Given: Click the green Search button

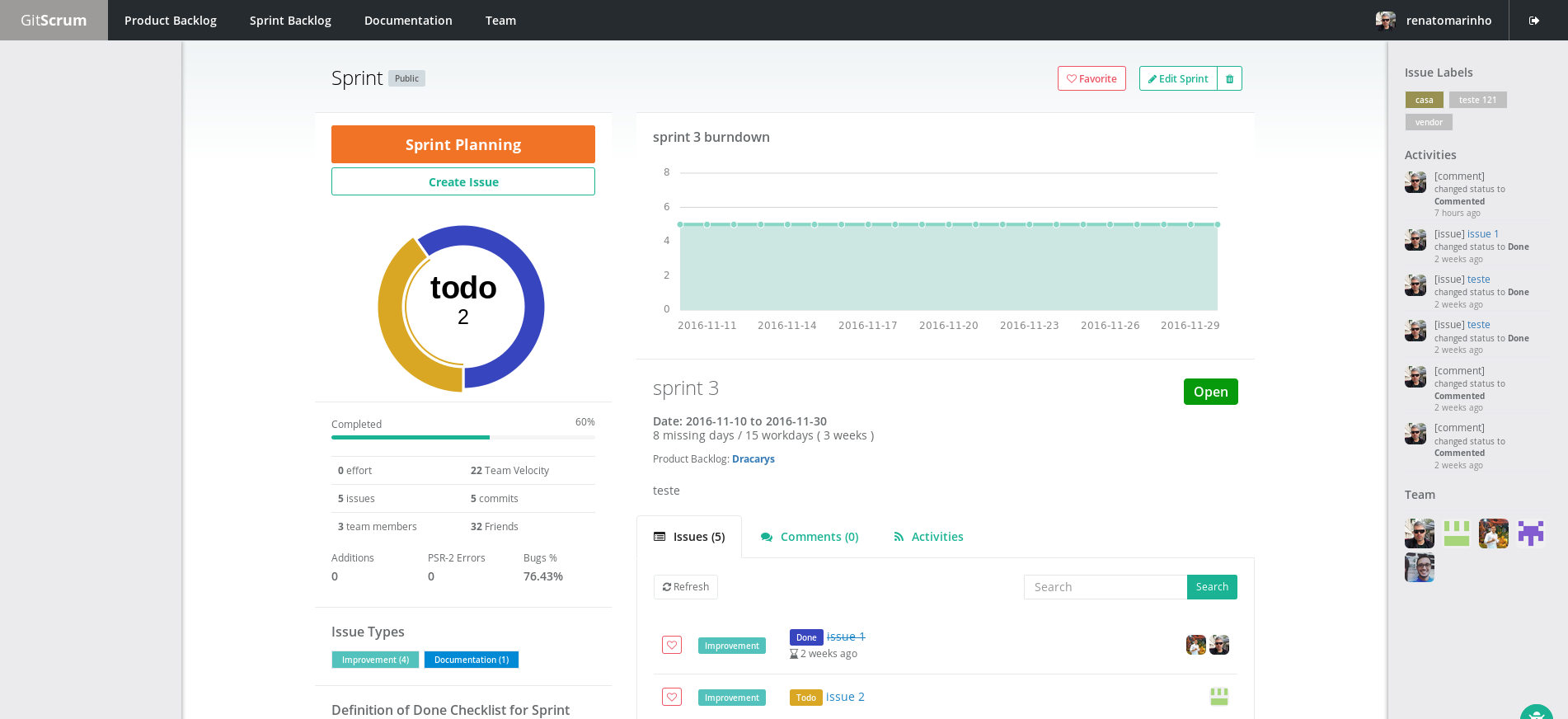Looking at the screenshot, I should 1212,587.
